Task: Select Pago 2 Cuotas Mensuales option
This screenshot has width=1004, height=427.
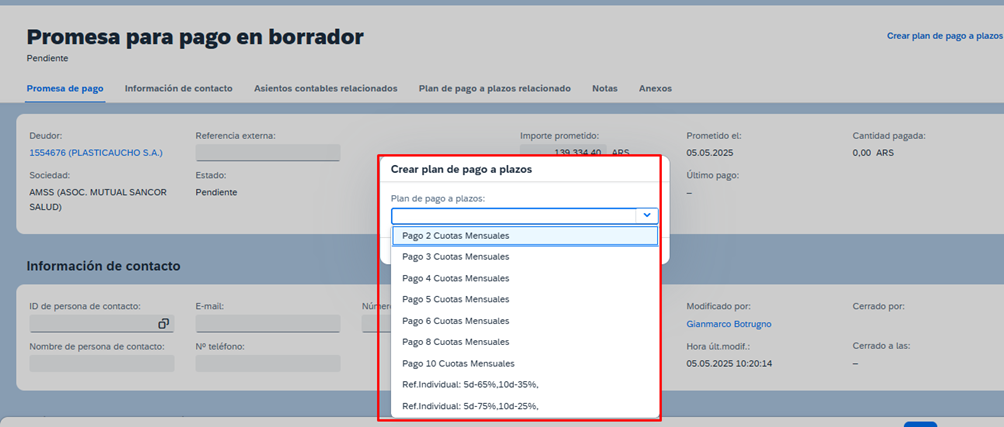Action: point(455,236)
